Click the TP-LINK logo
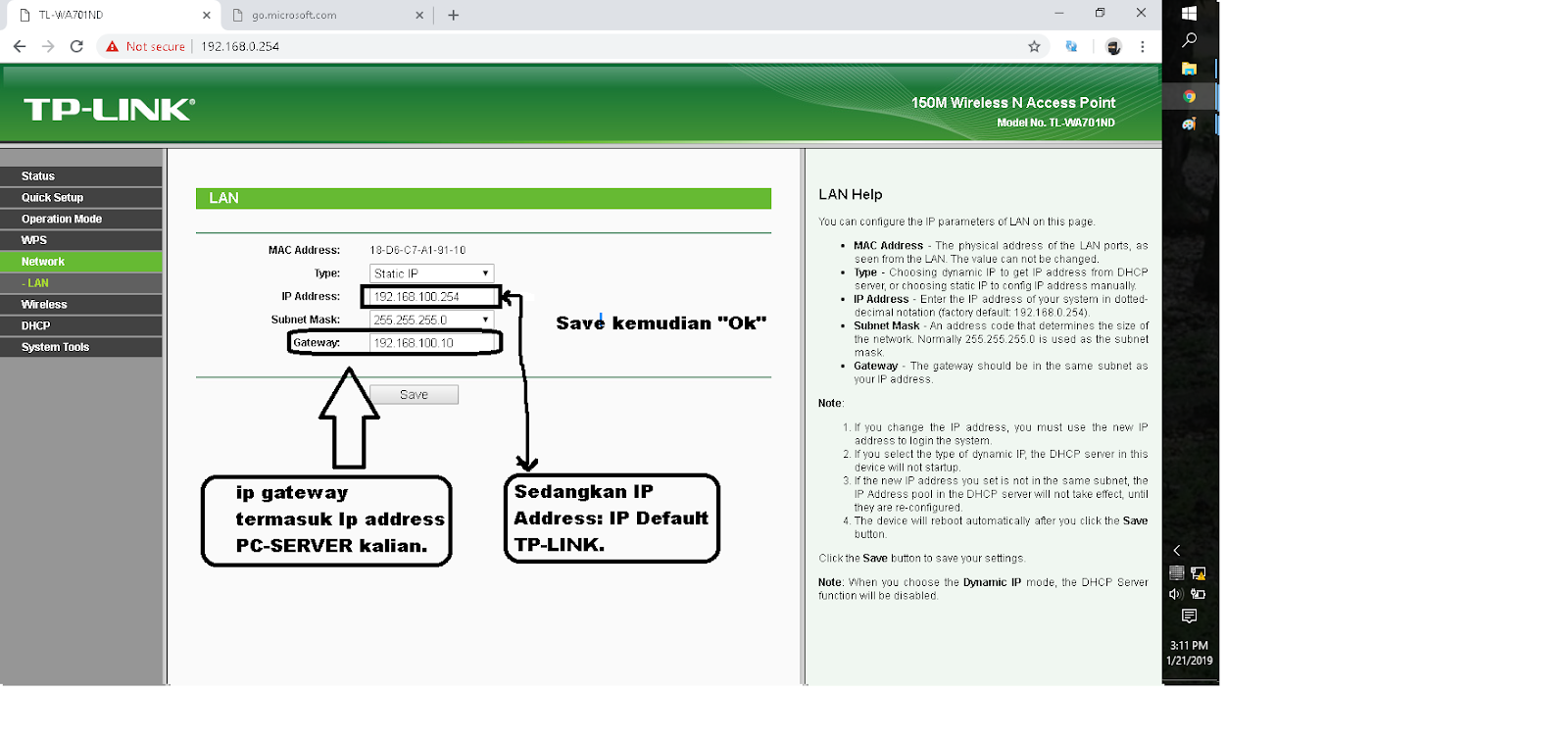1568x741 pixels. click(x=109, y=109)
